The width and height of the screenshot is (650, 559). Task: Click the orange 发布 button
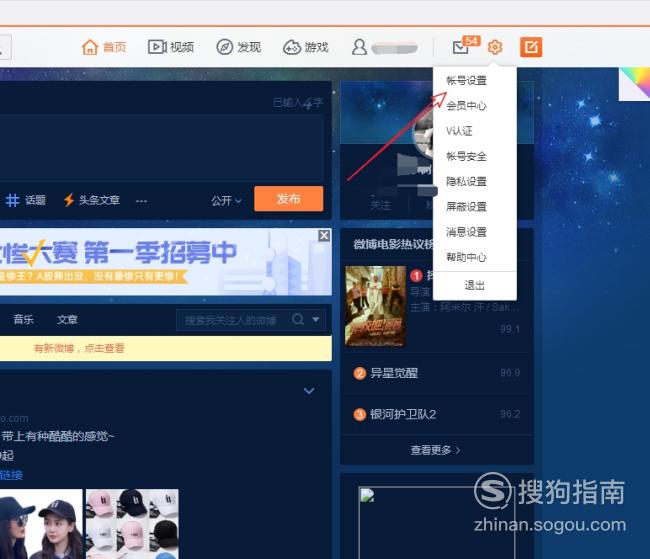[x=289, y=199]
